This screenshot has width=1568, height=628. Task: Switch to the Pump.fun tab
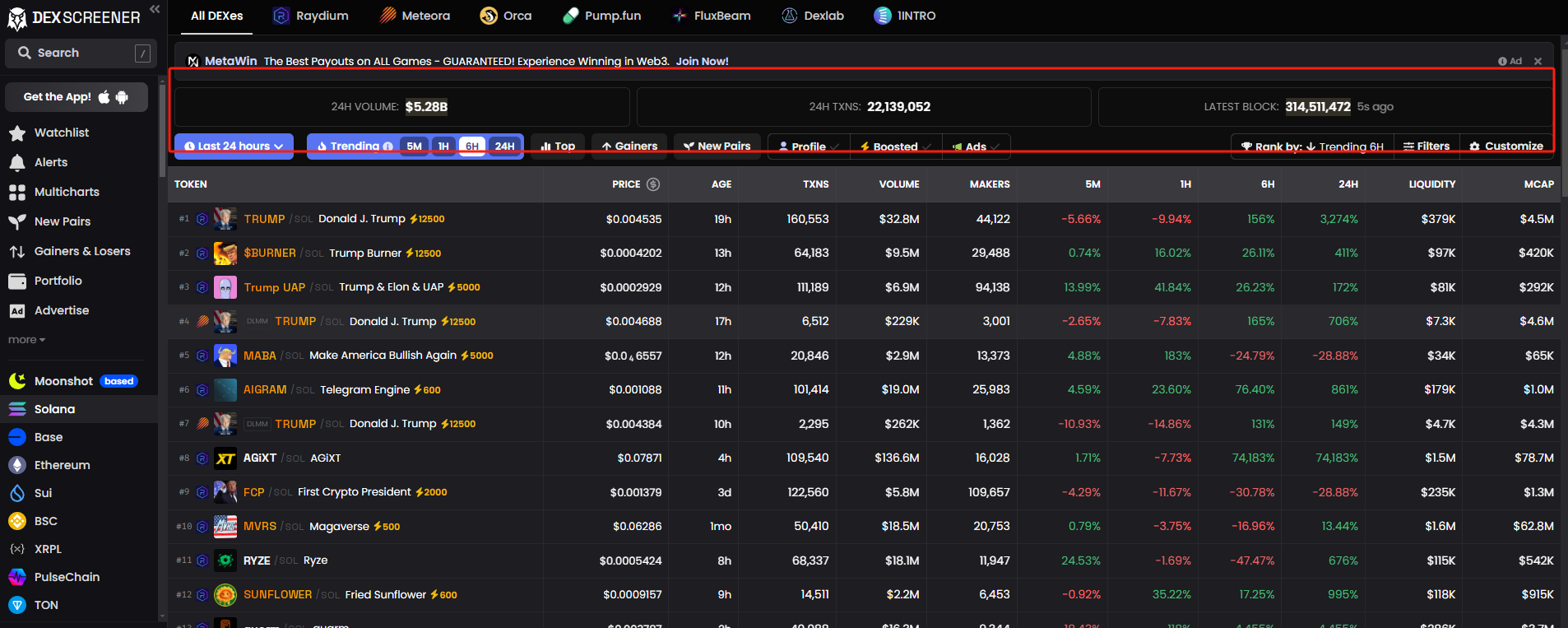[601, 16]
